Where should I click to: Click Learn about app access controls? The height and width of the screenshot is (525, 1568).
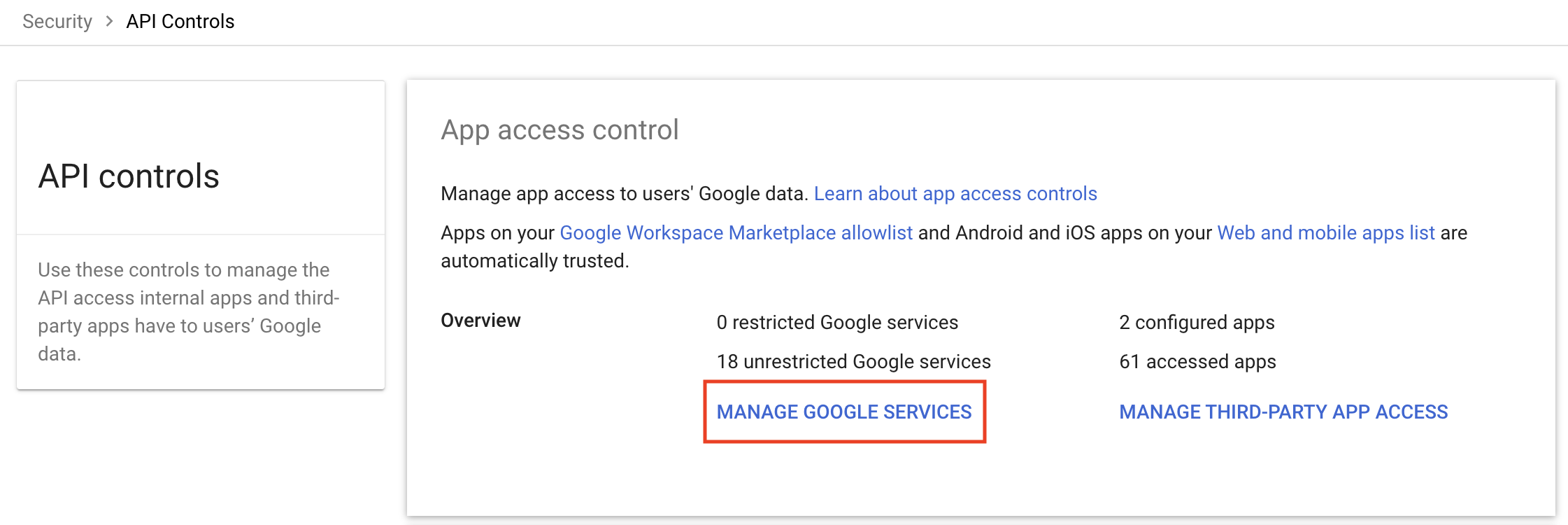955,194
